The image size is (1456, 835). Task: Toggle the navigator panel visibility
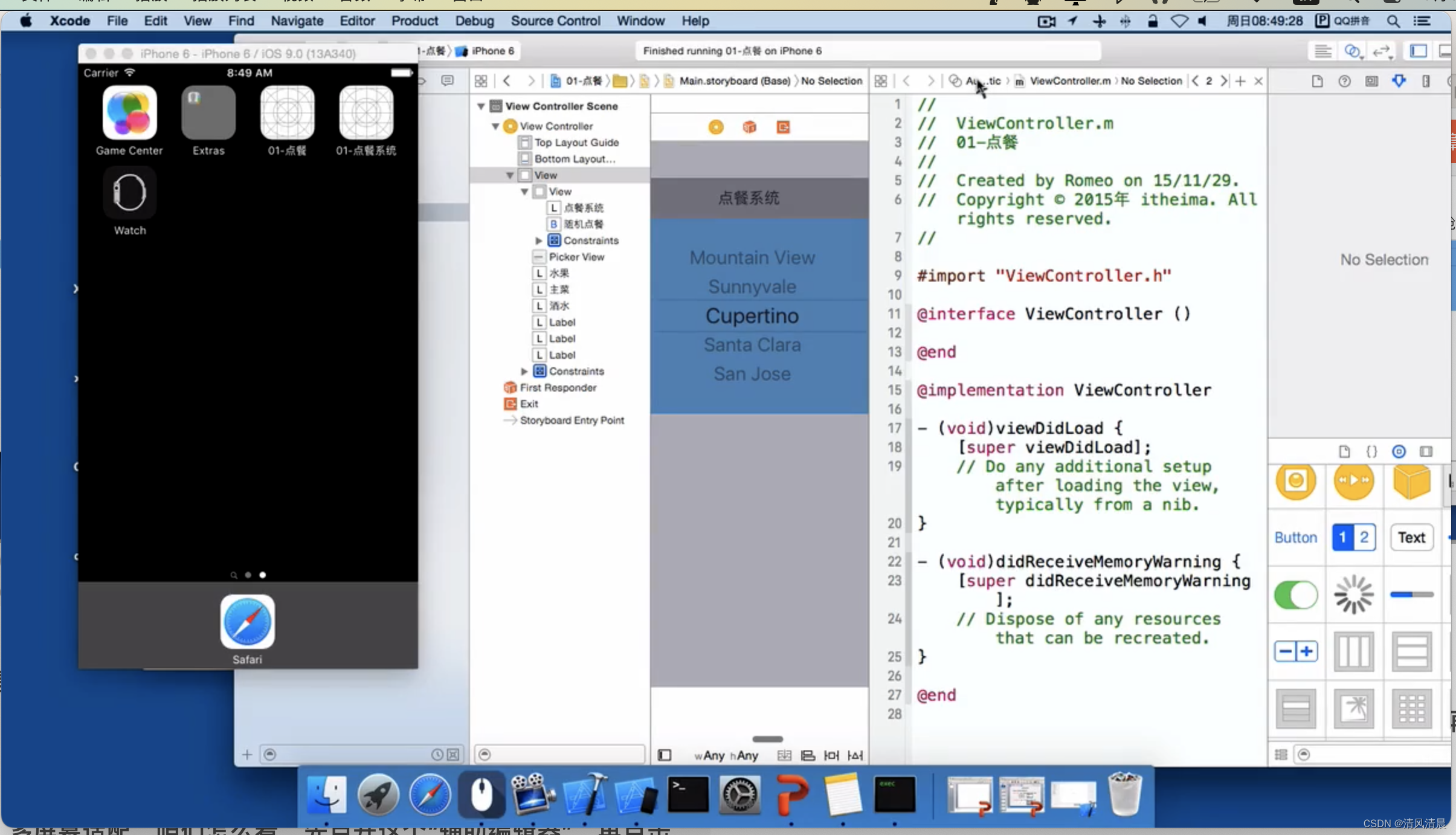(x=1419, y=51)
